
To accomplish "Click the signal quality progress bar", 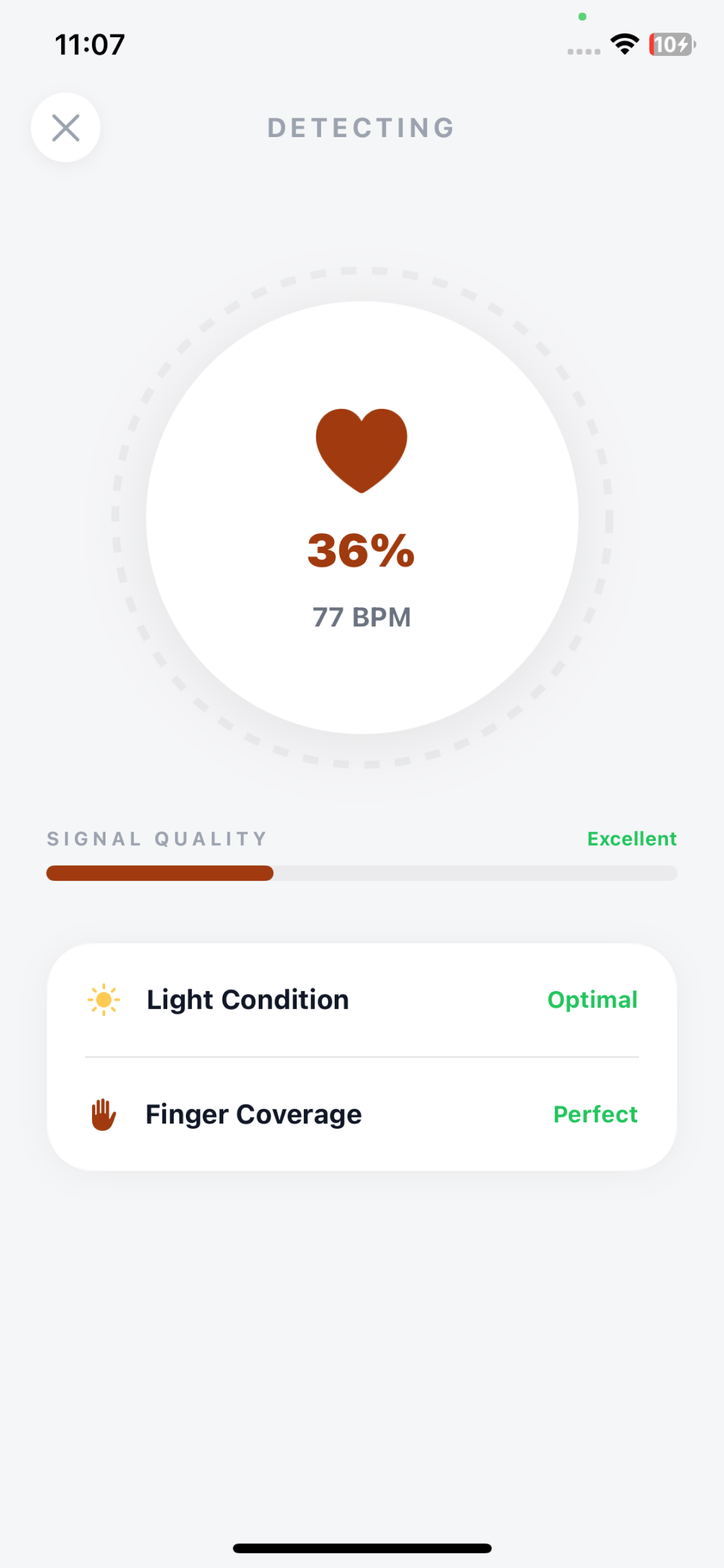I will [x=361, y=873].
